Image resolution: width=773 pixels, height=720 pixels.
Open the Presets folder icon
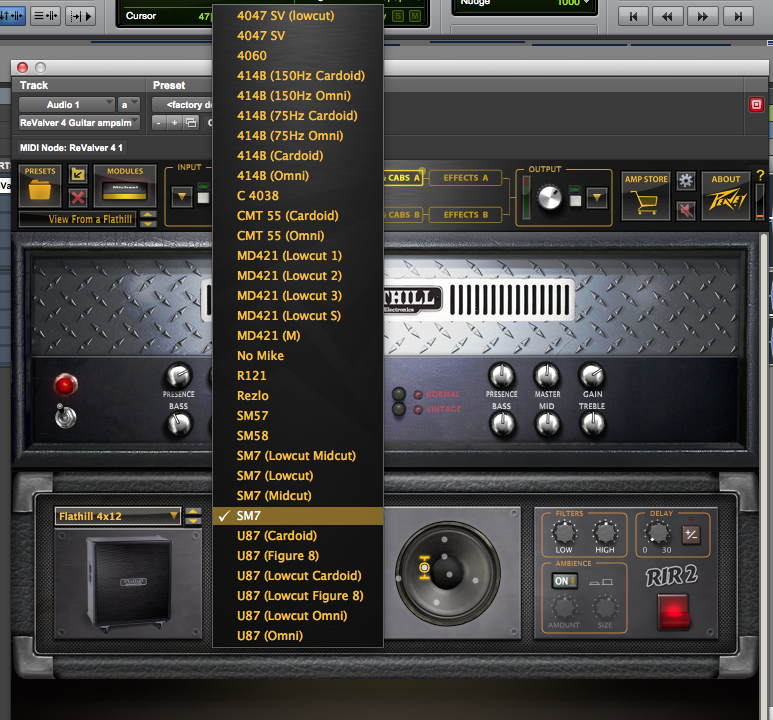40,185
